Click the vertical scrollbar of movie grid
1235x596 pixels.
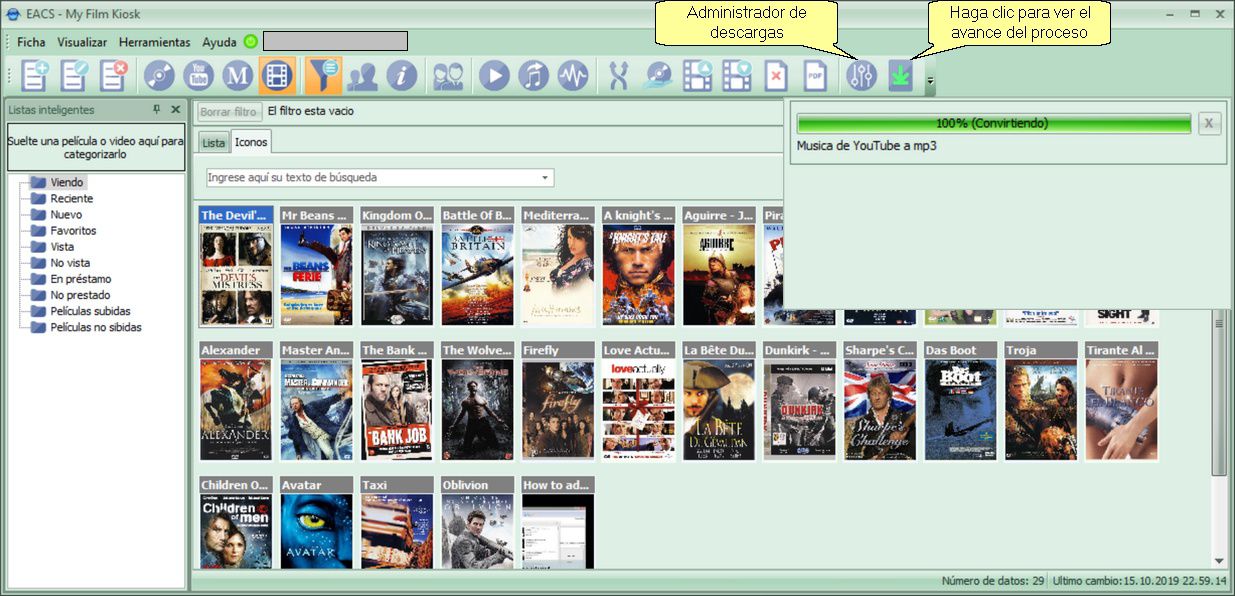[1219, 395]
